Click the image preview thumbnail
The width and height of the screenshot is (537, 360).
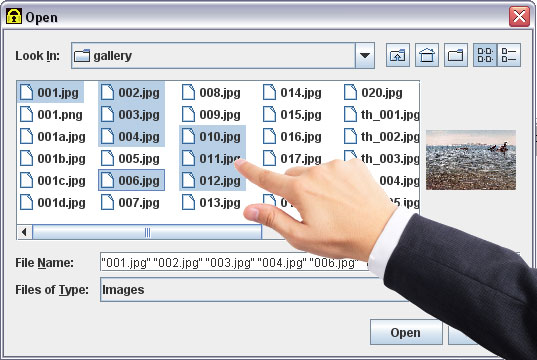471,160
